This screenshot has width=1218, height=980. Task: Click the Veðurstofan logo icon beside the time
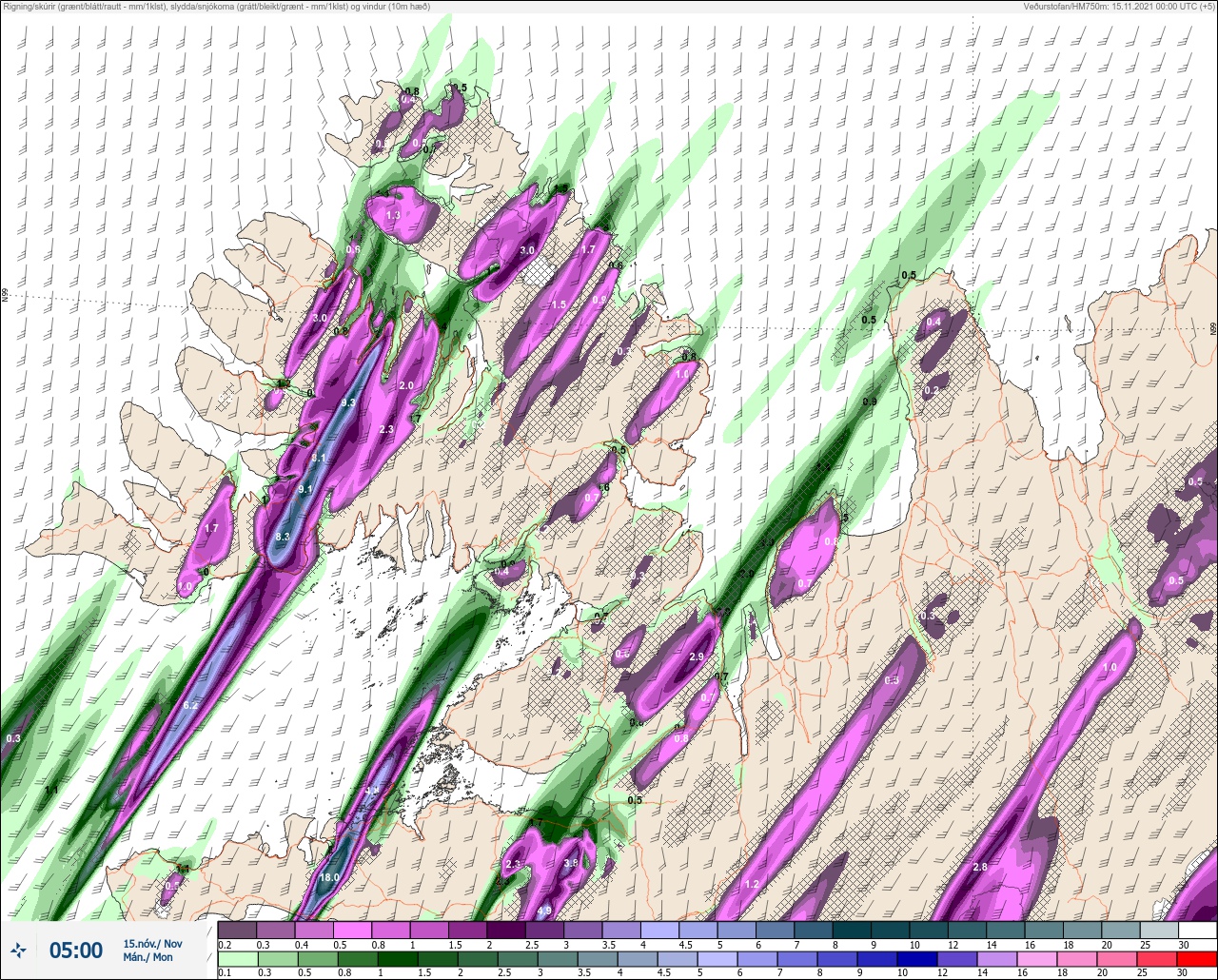coord(19,950)
